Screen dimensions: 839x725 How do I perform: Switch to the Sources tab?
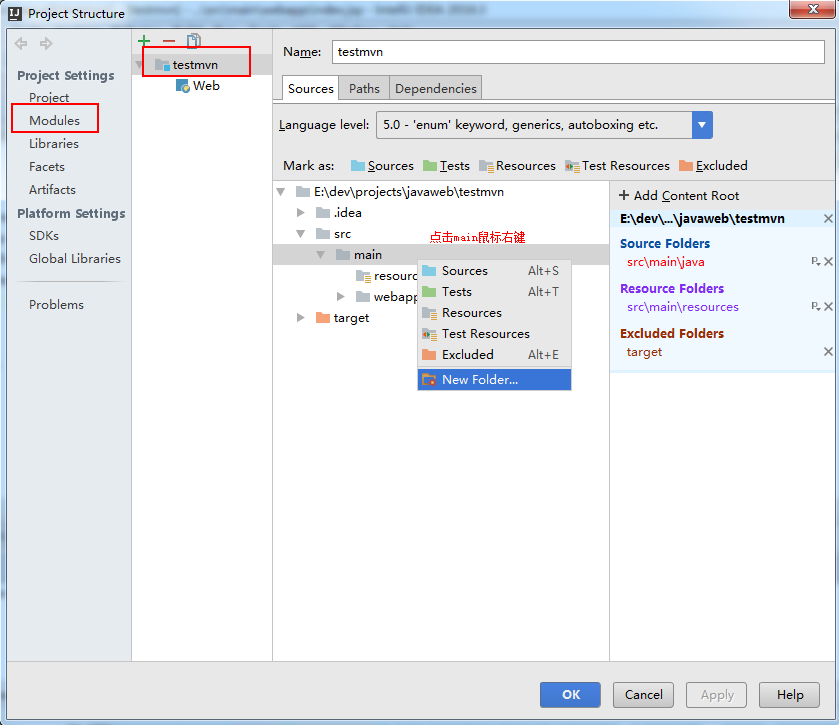point(310,88)
